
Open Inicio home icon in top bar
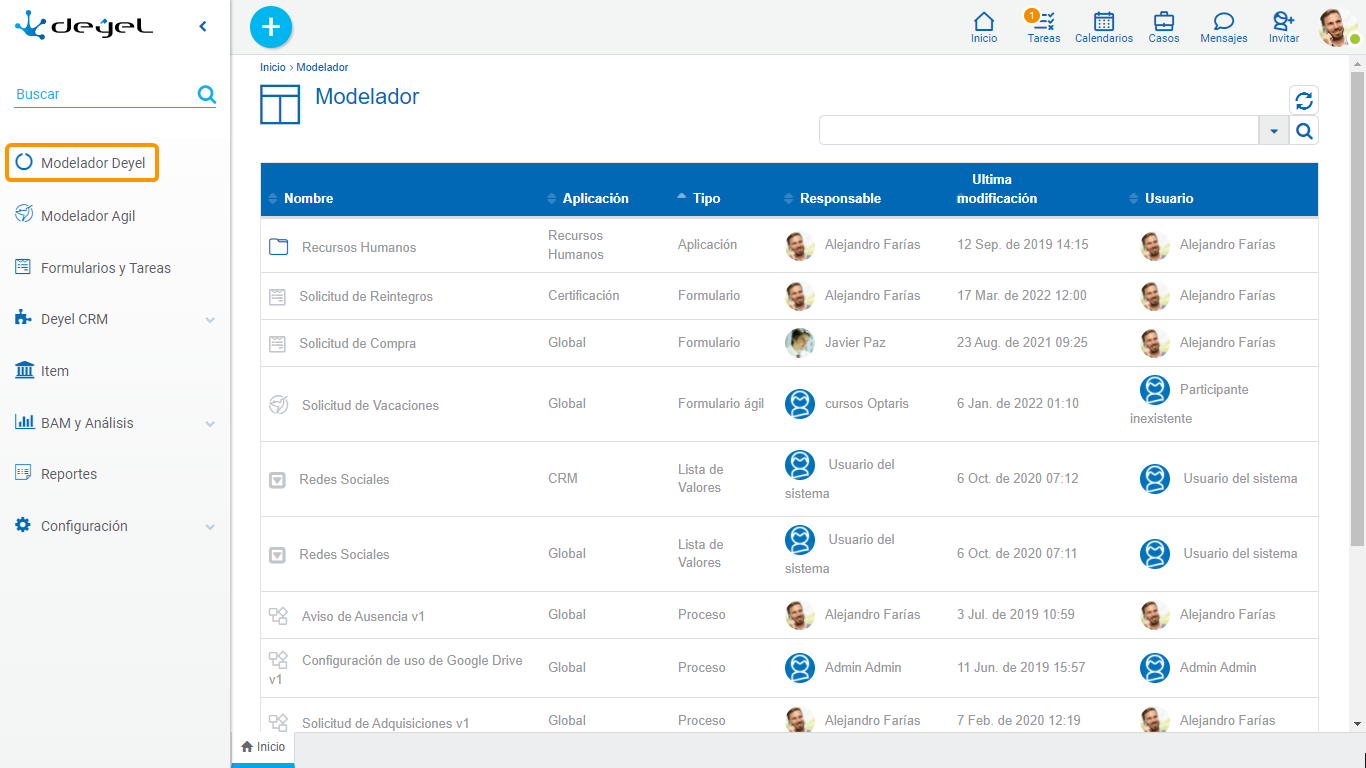tap(984, 27)
